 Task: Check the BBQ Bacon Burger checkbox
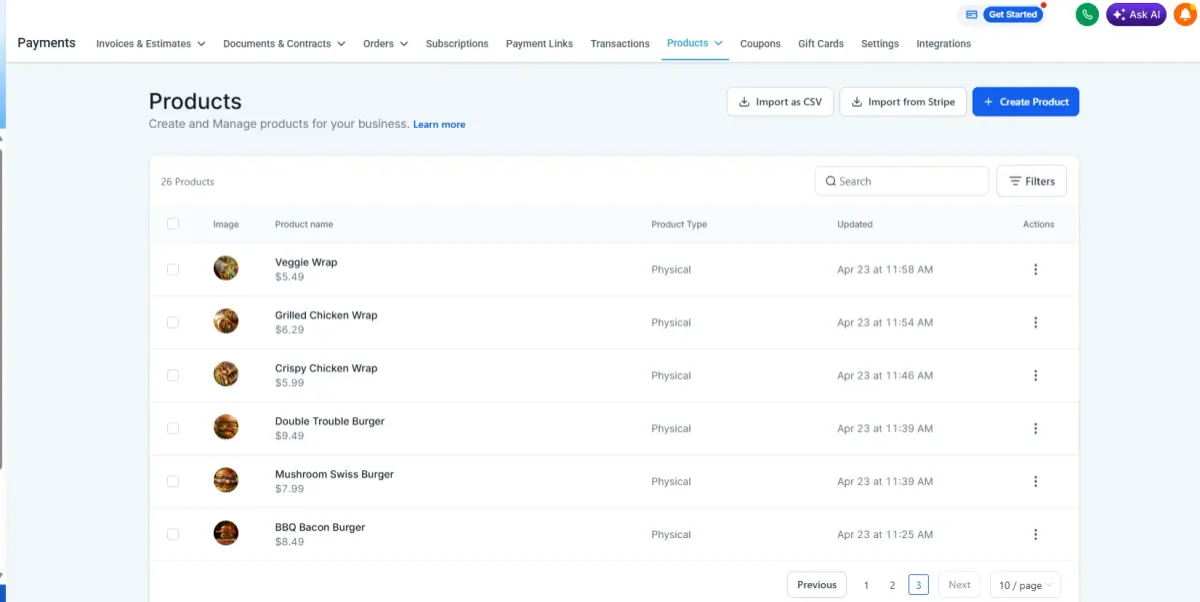tap(173, 534)
